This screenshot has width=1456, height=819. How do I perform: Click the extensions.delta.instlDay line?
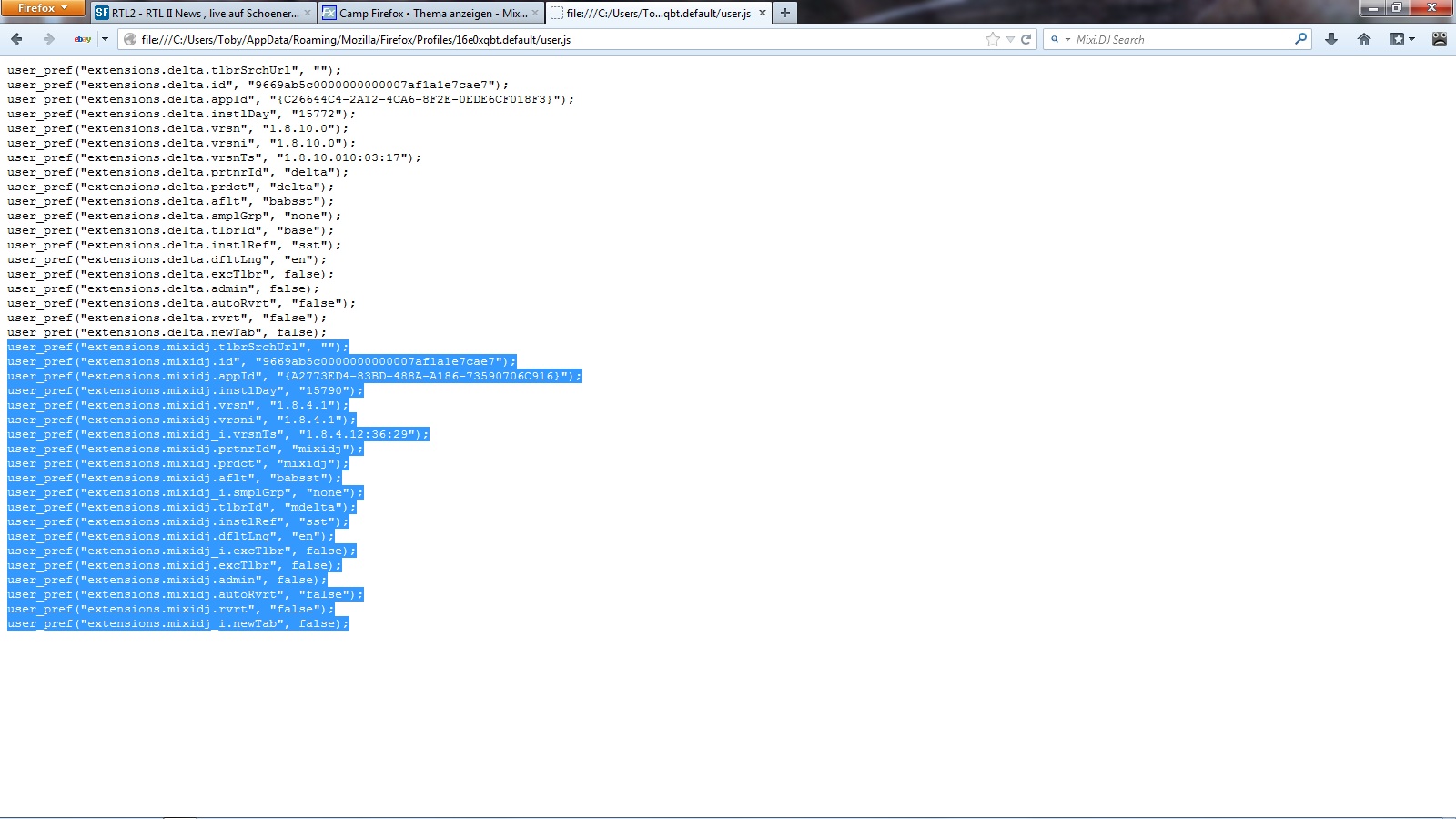point(182,114)
